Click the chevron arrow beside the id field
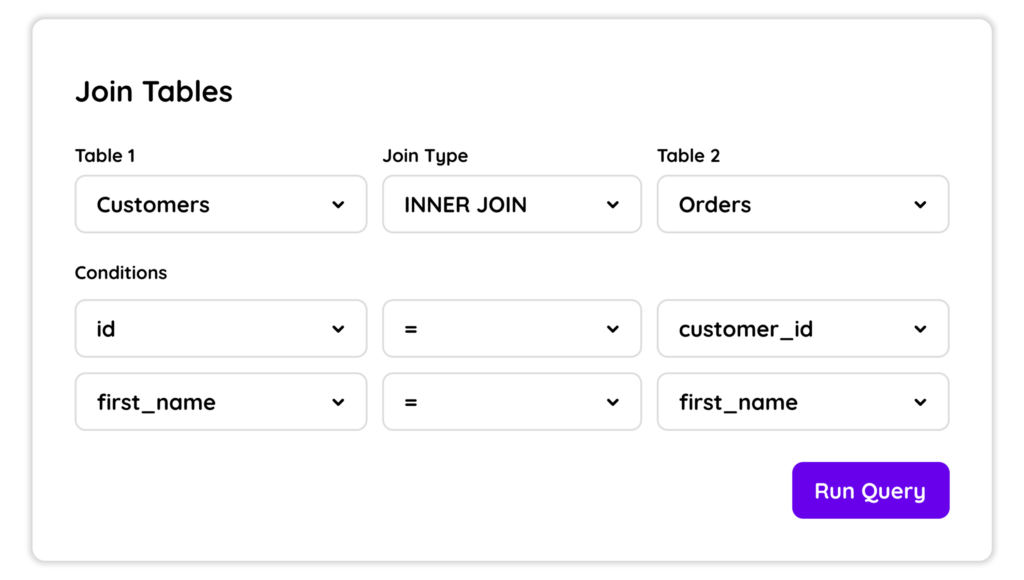1024x580 pixels. point(338,329)
